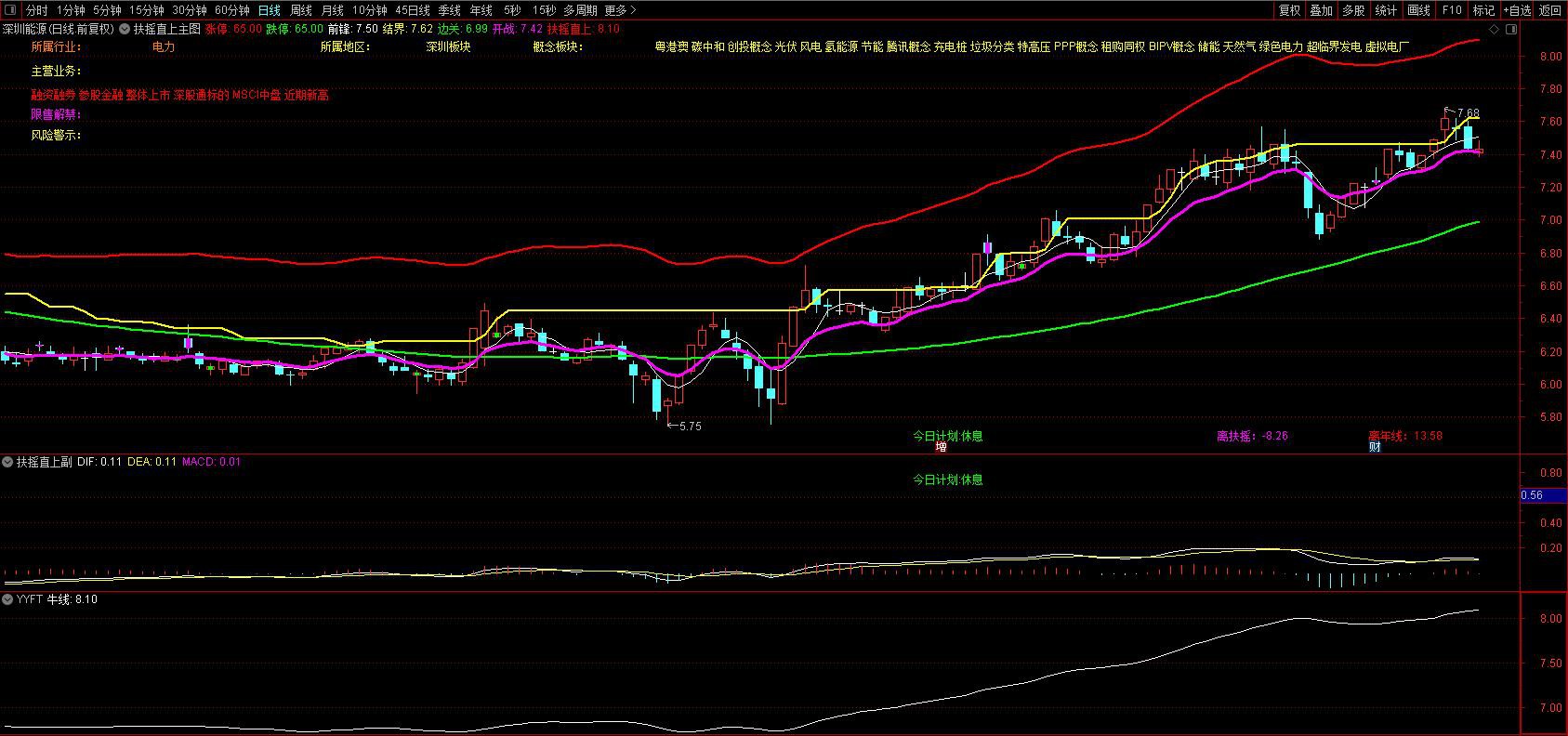Click the MACD: 0.01 readout

point(211,461)
